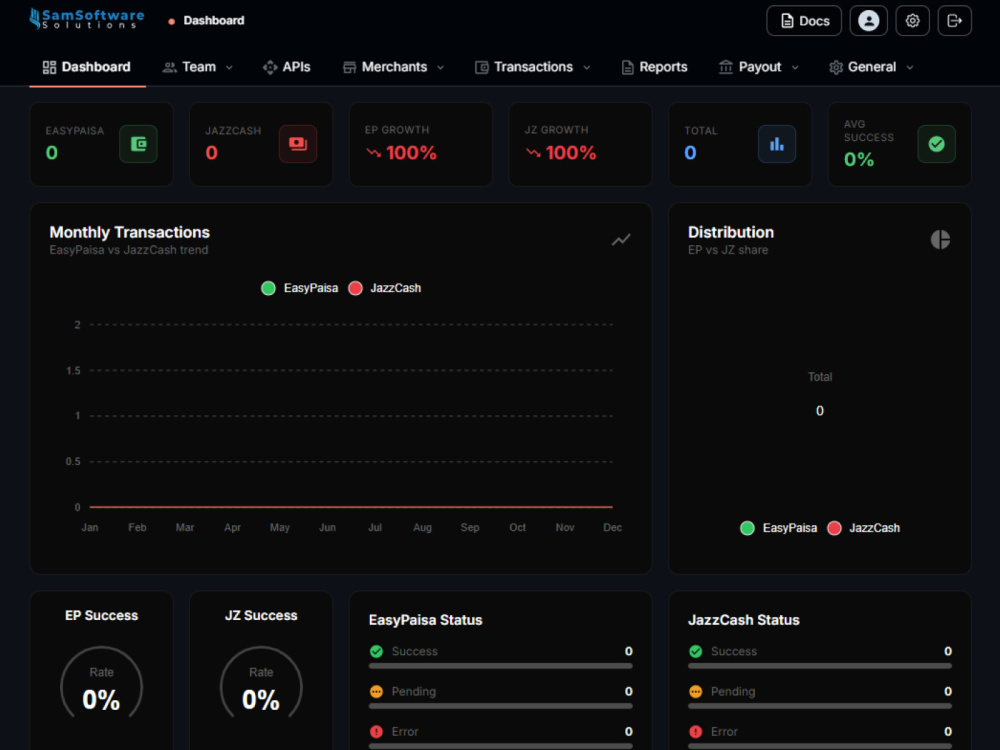Click the EasyPaisa green wallet icon
The height and width of the screenshot is (750, 1000).
[138, 144]
